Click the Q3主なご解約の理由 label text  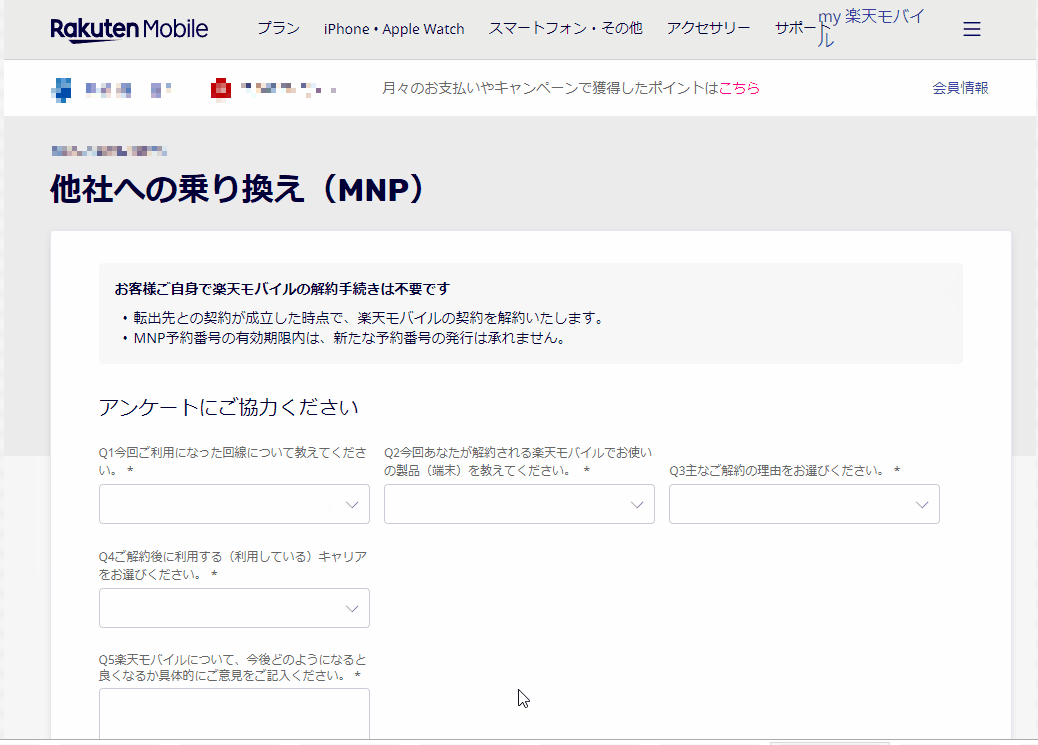click(784, 471)
